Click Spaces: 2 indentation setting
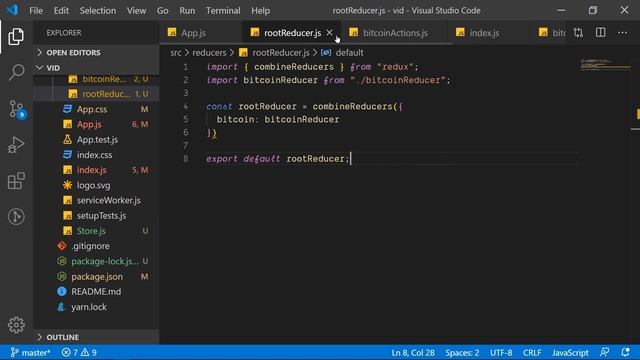The height and width of the screenshot is (360, 640). 462,352
